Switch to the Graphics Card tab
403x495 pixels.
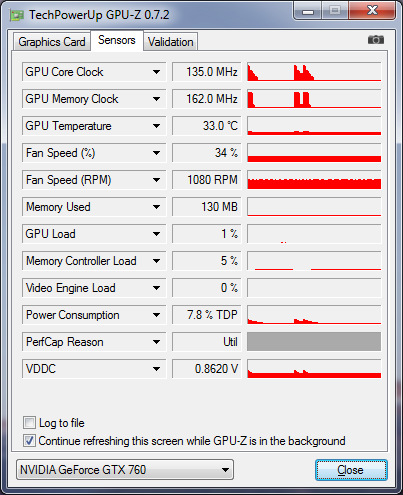point(52,42)
